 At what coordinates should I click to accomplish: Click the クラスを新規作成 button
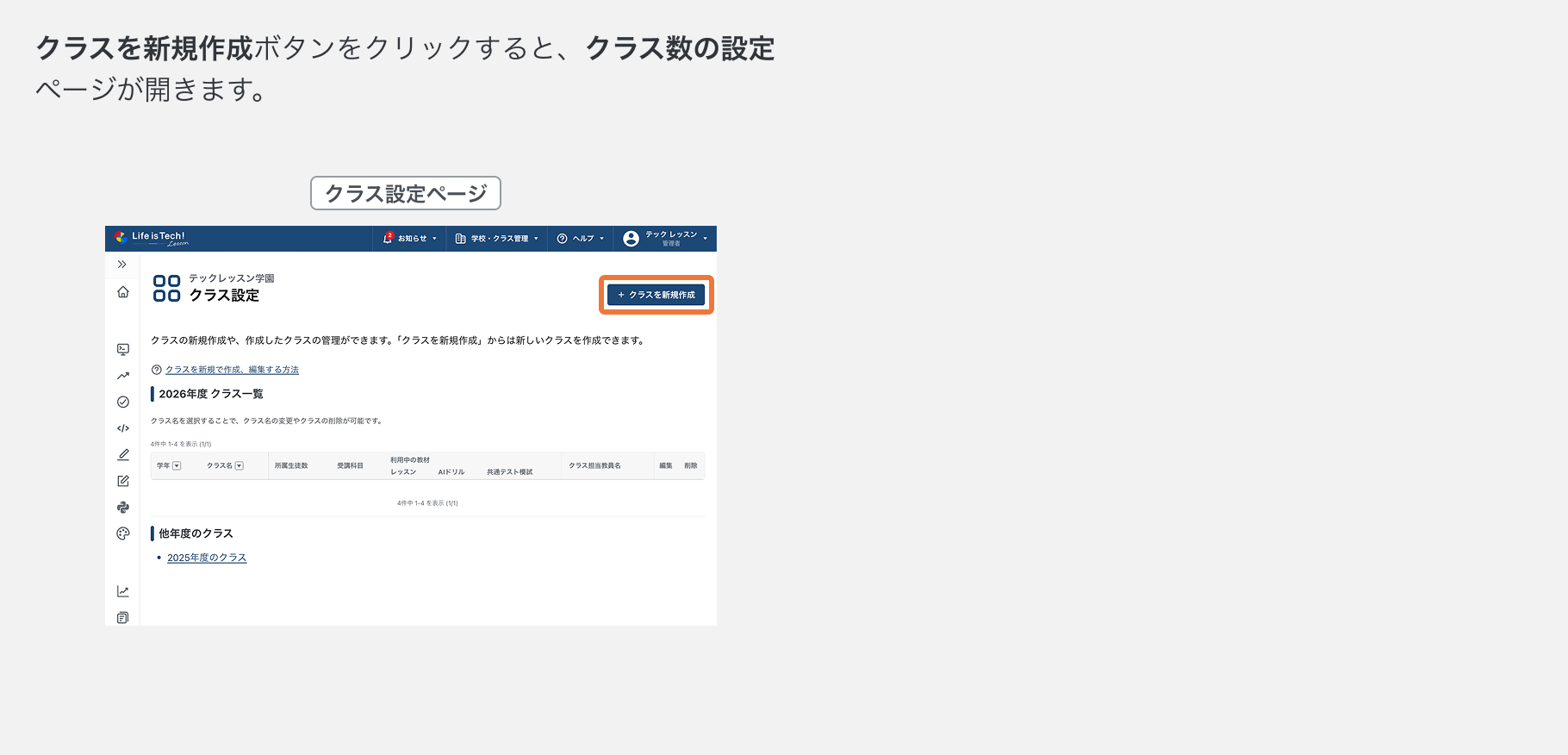[656, 295]
